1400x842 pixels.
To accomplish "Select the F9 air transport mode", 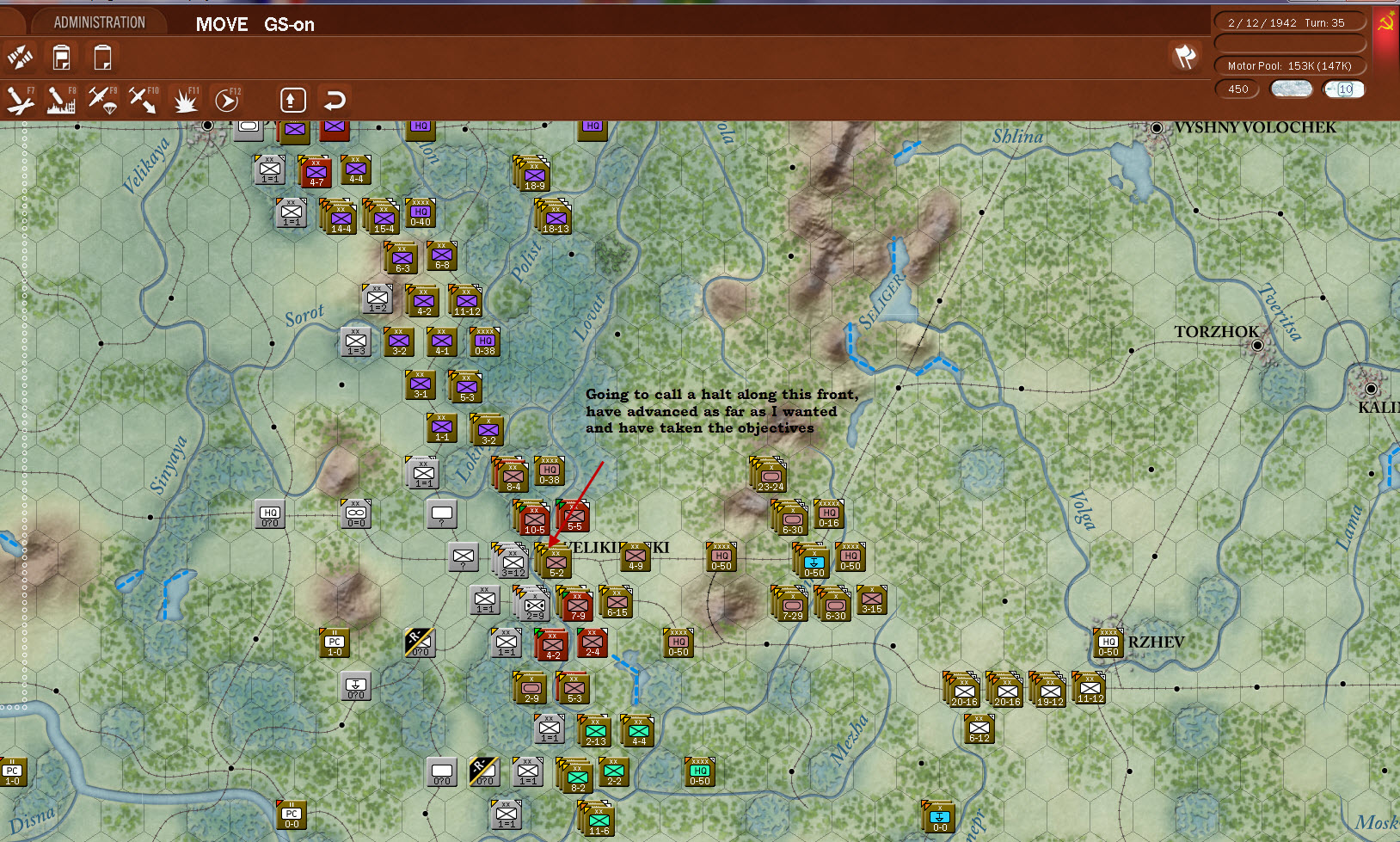I will (x=102, y=100).
